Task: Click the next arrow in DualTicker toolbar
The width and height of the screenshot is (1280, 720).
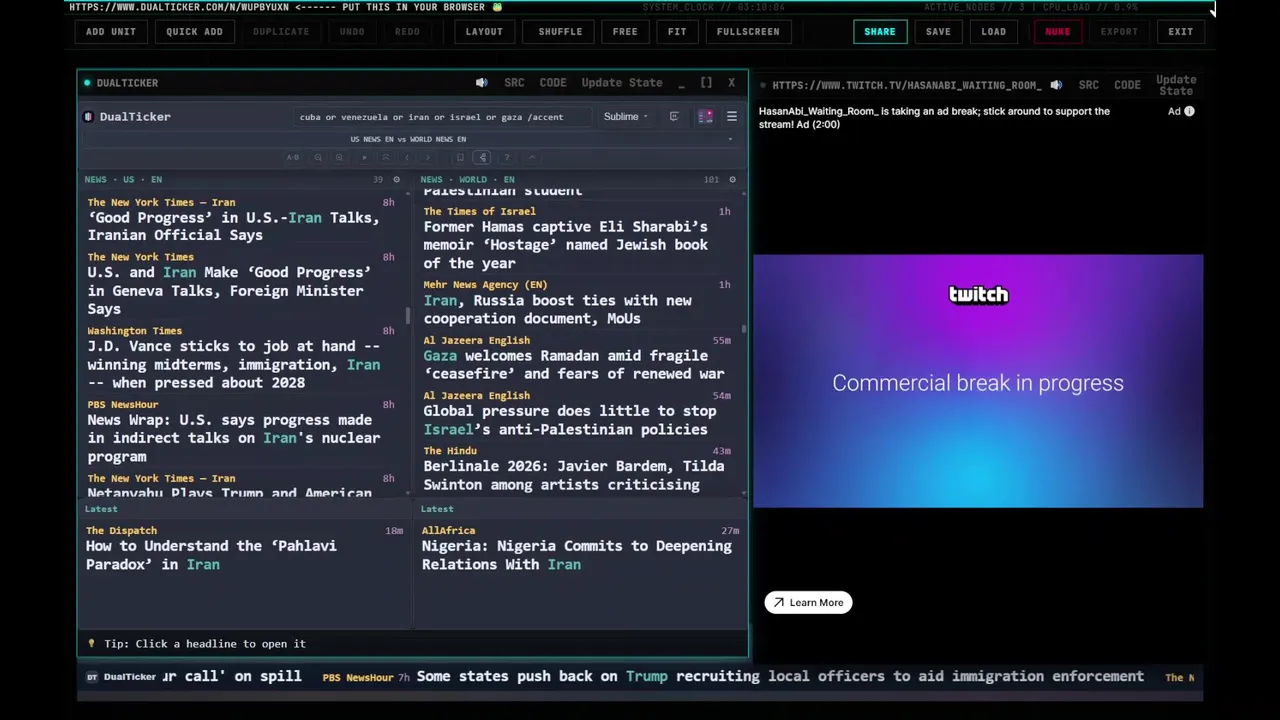Action: (428, 157)
